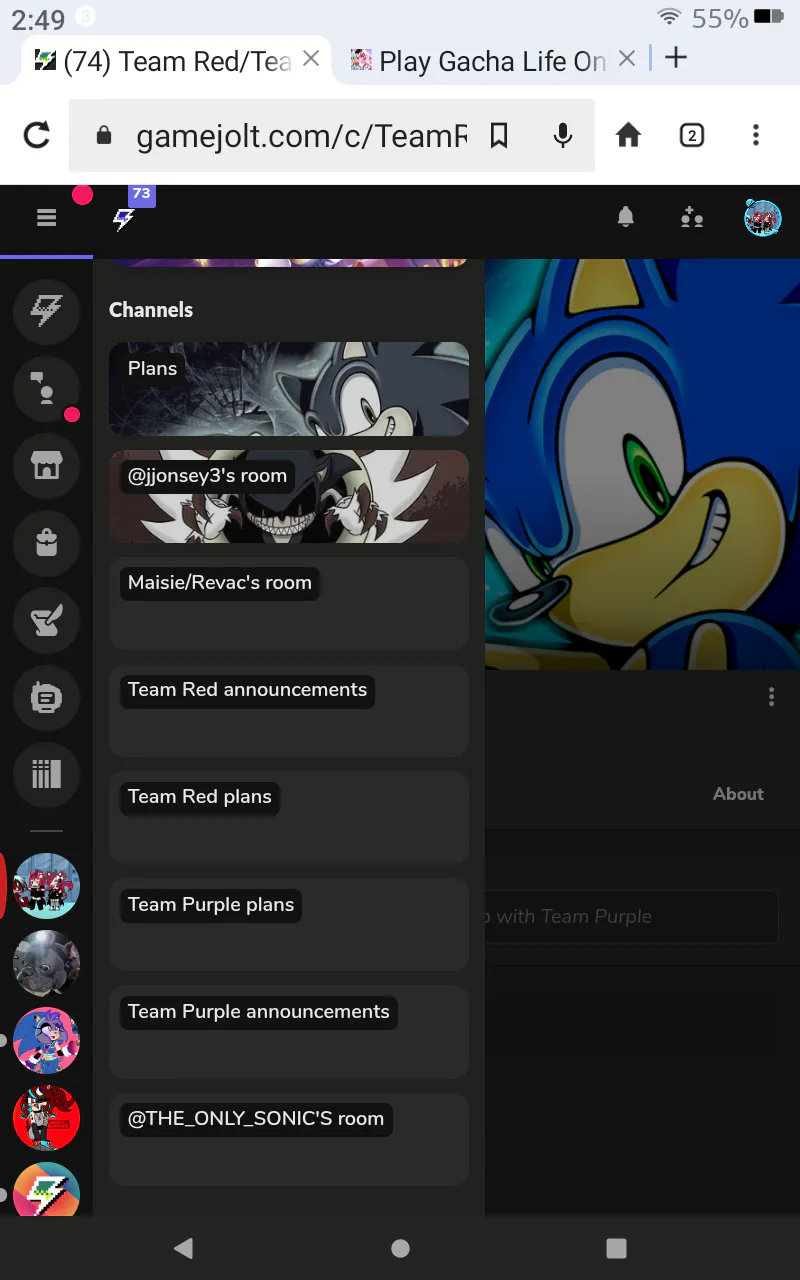
Task: Reload the page with the refresh icon
Action: [x=37, y=135]
